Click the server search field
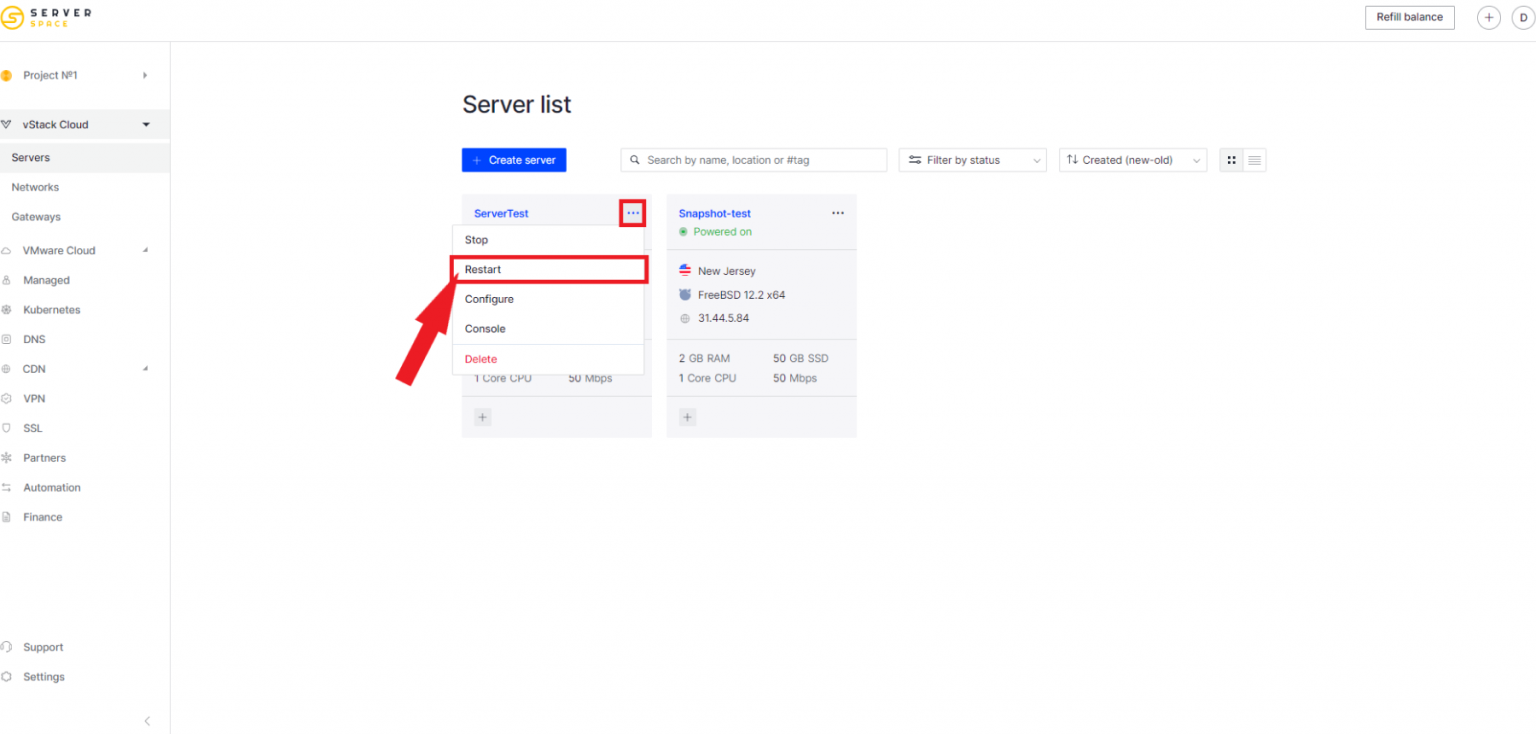 point(753,159)
